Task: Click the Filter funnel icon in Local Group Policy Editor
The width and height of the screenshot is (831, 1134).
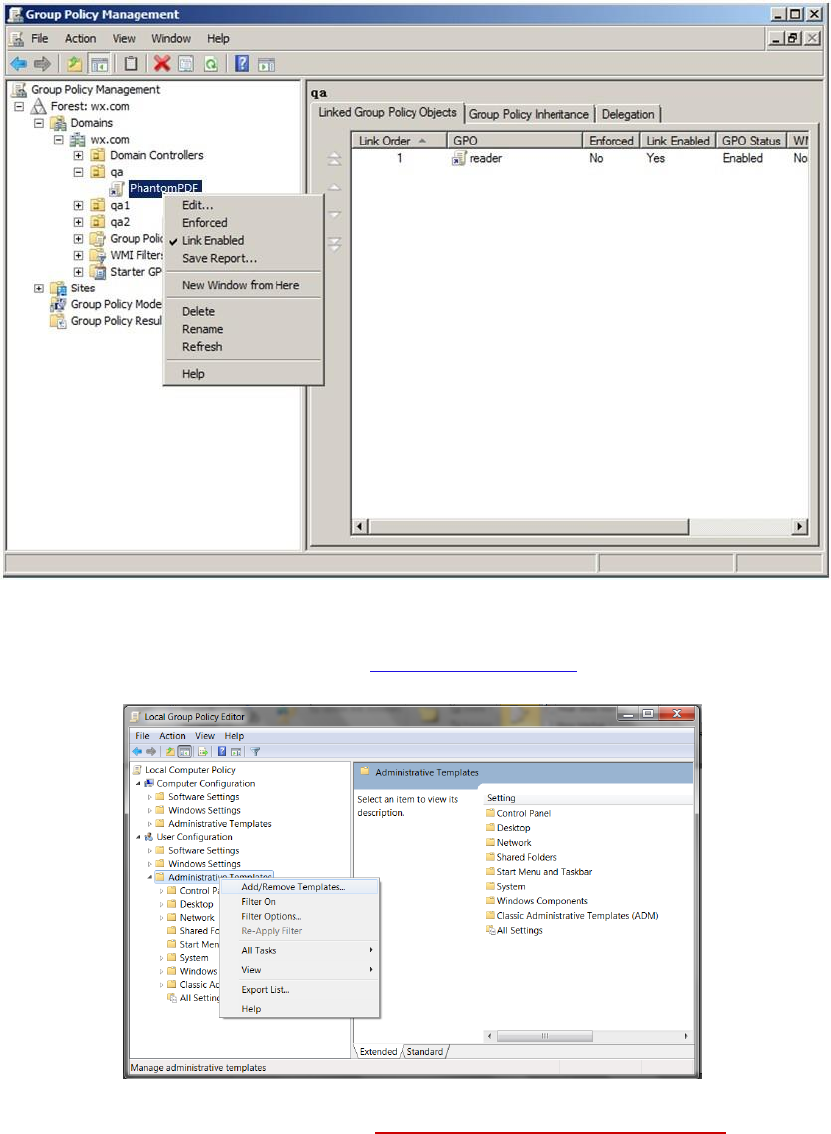Action: pyautogui.click(x=255, y=751)
